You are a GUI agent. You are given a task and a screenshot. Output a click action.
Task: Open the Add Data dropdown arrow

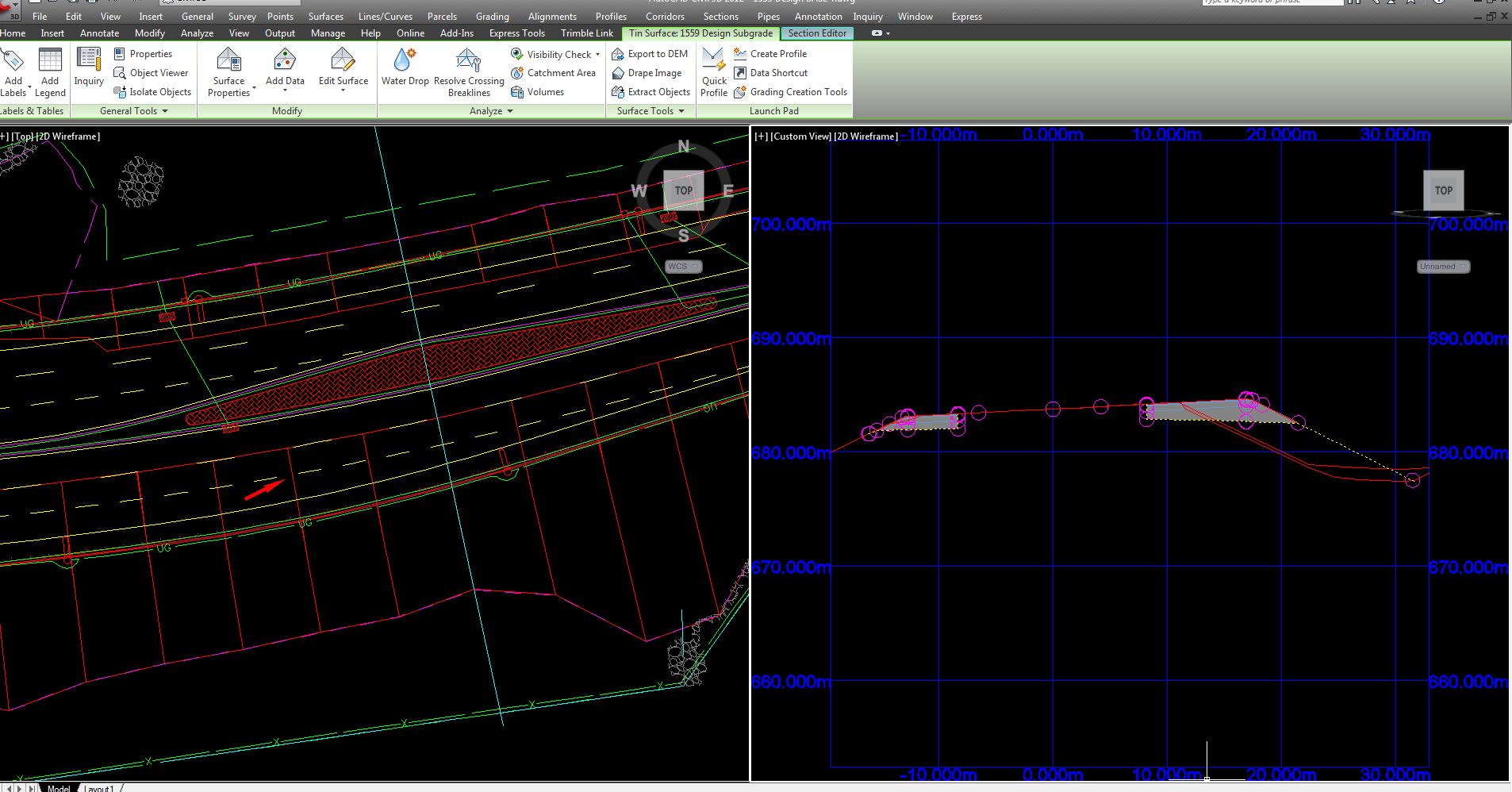point(285,90)
